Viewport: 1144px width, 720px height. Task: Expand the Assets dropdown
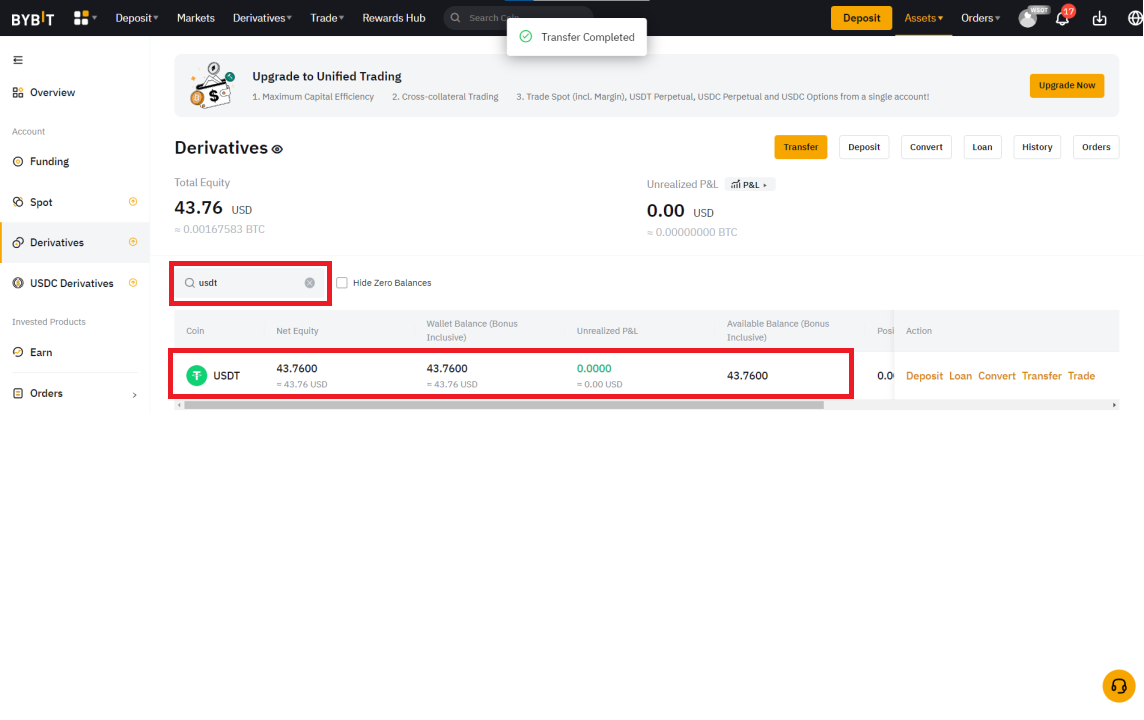pyautogui.click(x=923, y=18)
